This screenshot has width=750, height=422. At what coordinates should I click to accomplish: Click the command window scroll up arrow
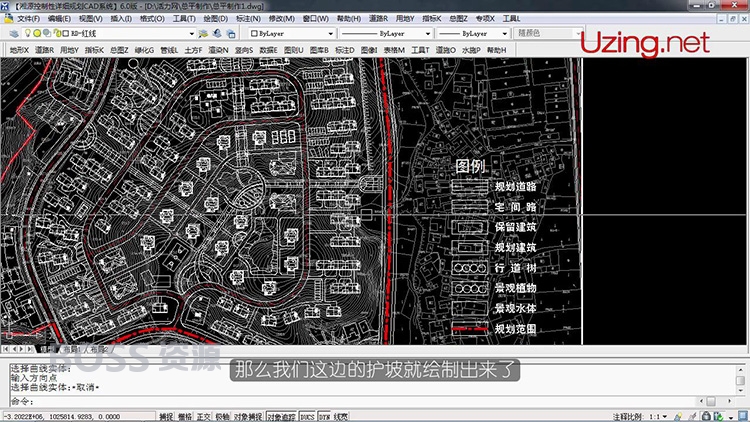tap(740, 369)
